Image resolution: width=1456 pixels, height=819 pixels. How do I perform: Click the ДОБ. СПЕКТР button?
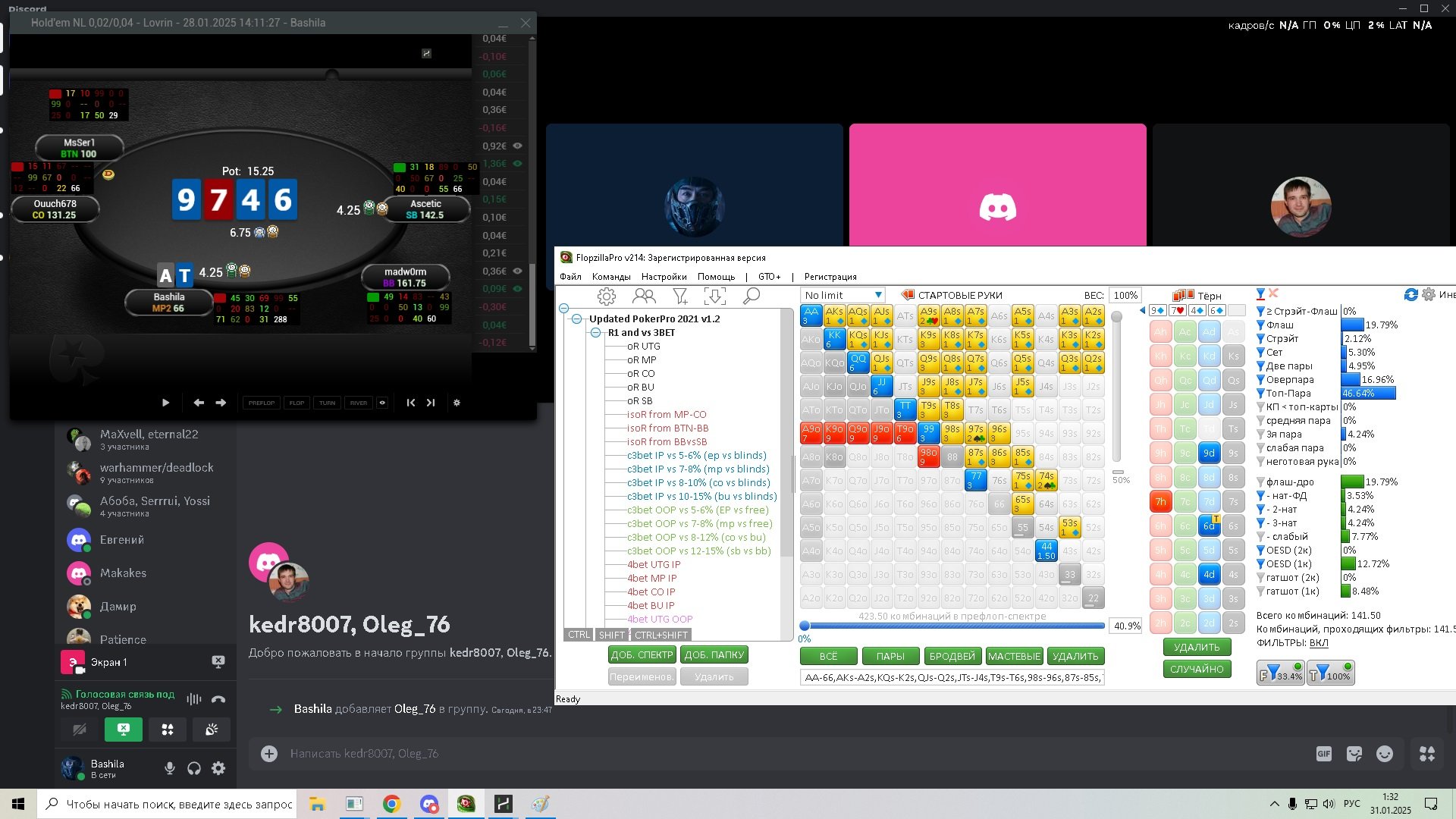(x=642, y=654)
